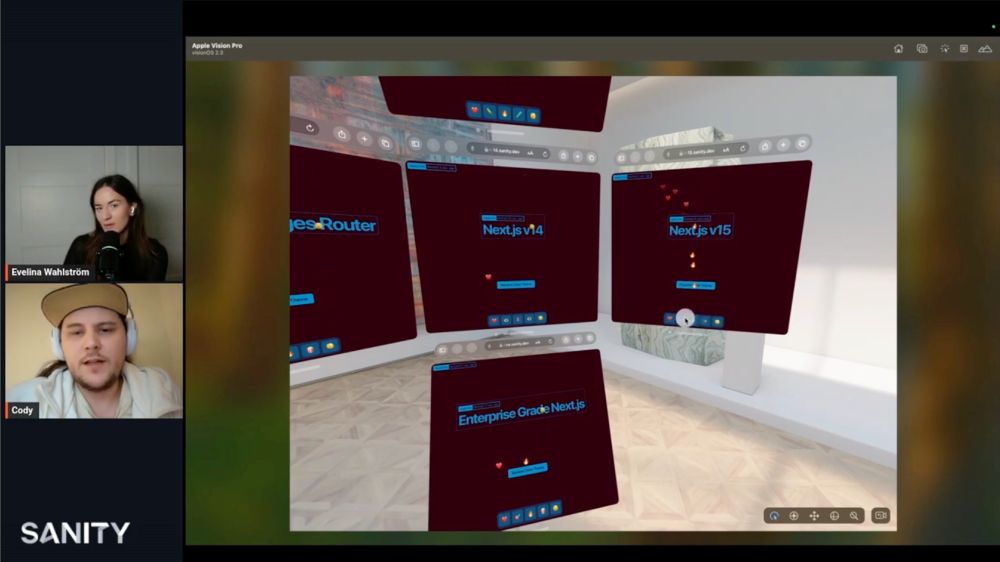This screenshot has width=1000, height=562.
Task: Click the Enterprise Grade Next.js heading
Action: [521, 412]
